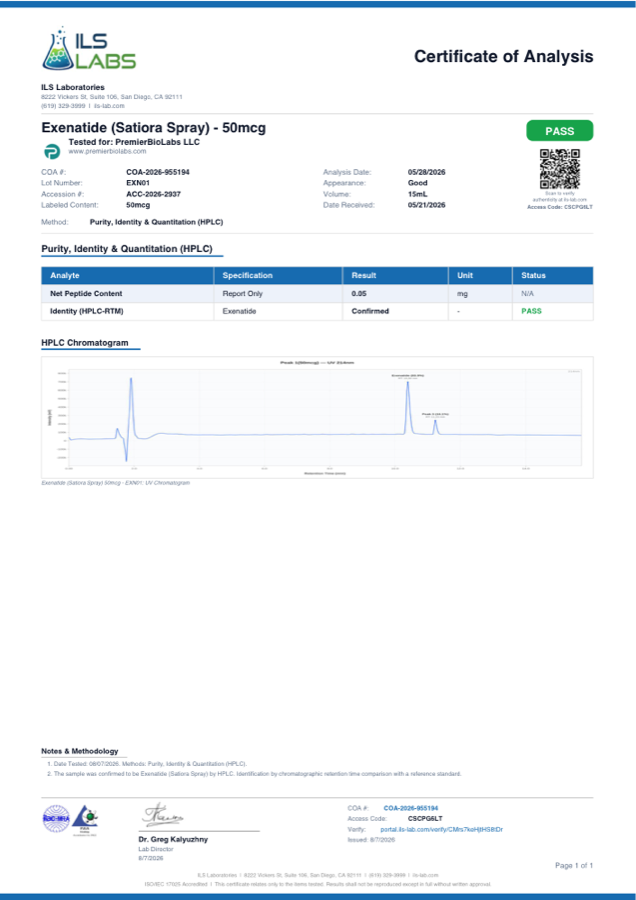
Task: Click the Access Code under QR code
Action: pyautogui.click(x=560, y=207)
